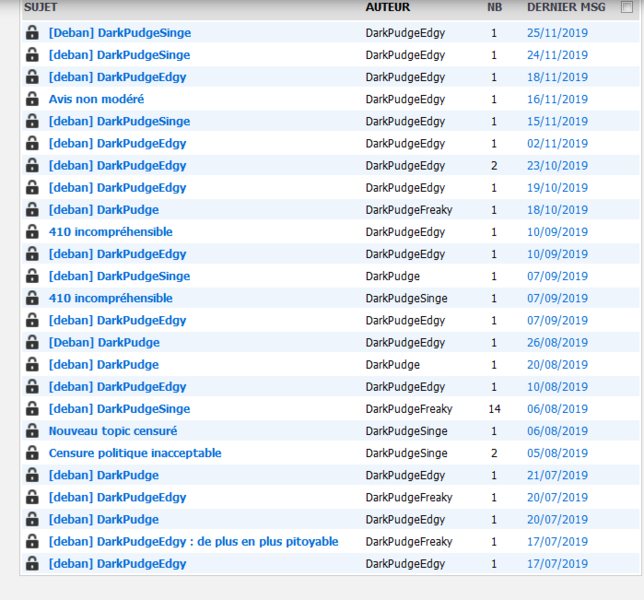Click lock icon of the 21/07/2019 topic
Image resolution: width=644 pixels, height=600 pixels.
[32, 476]
